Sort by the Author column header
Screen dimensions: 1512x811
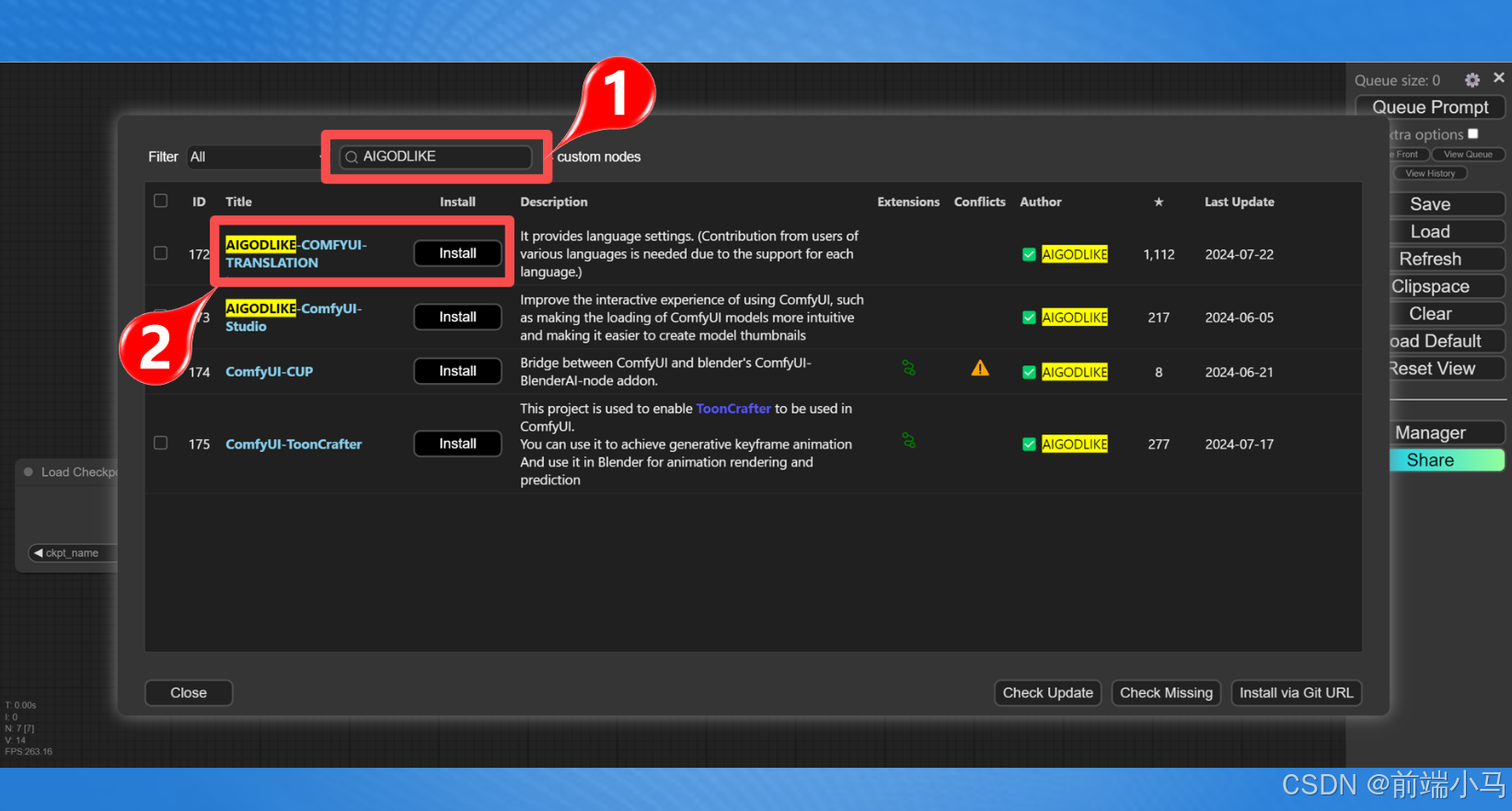point(1041,202)
